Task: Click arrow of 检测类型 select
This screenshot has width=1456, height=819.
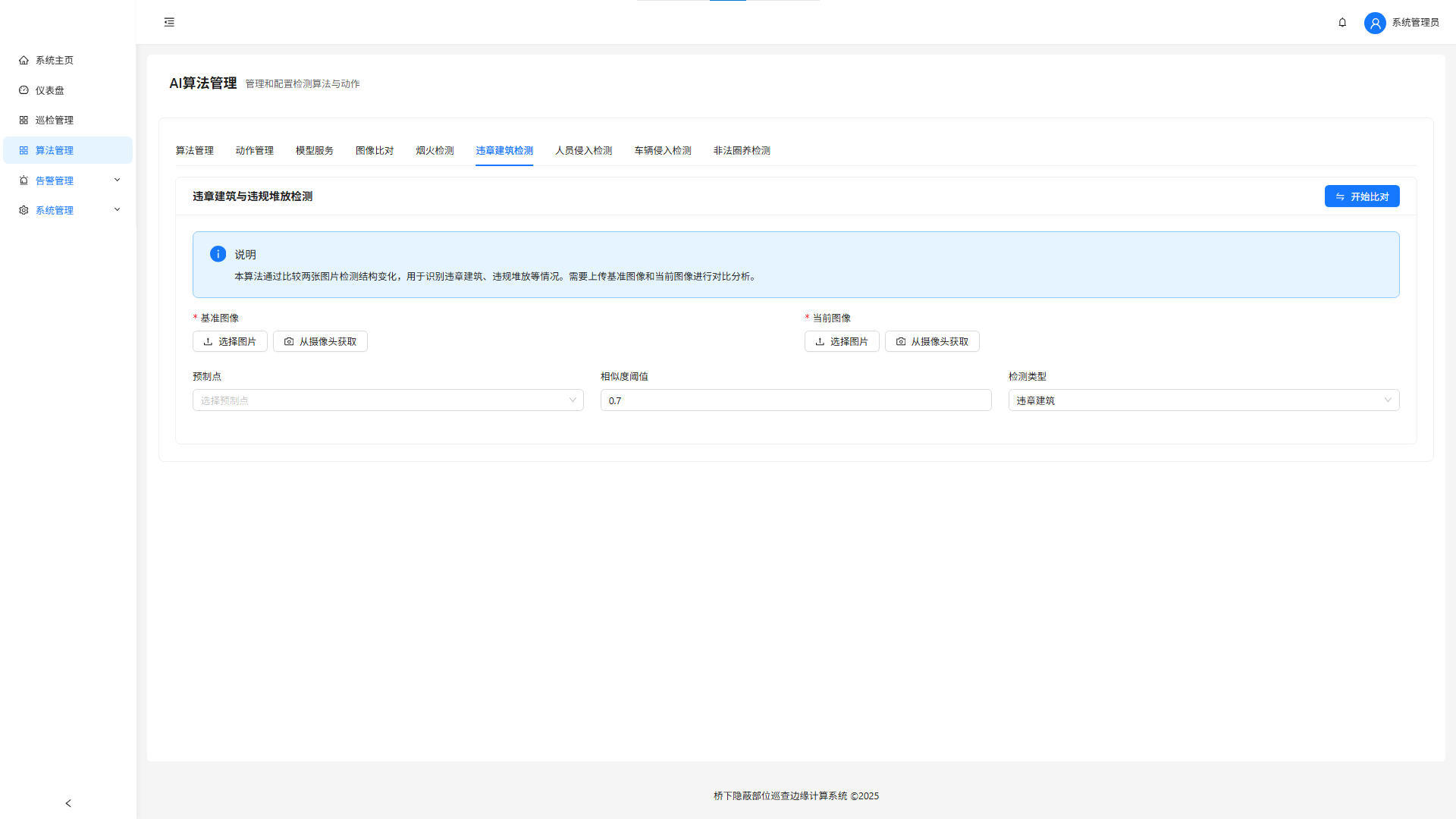Action: click(x=1388, y=400)
